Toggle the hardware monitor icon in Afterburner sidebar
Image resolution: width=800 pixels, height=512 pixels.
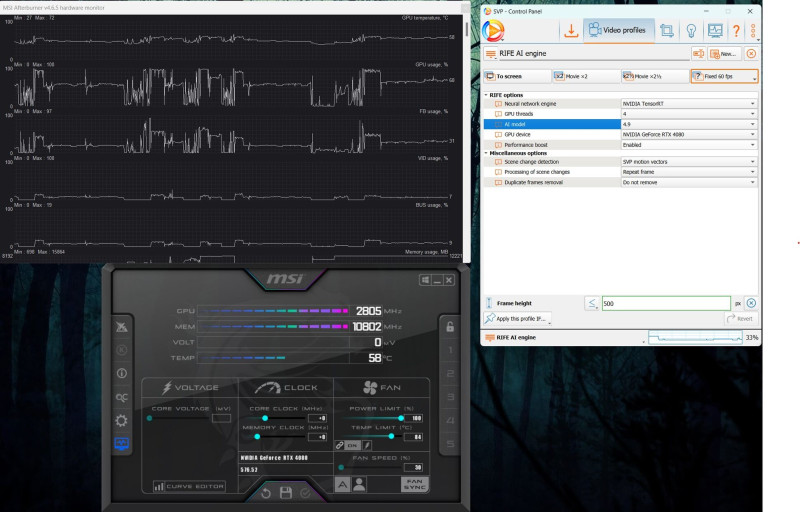[x=121, y=444]
